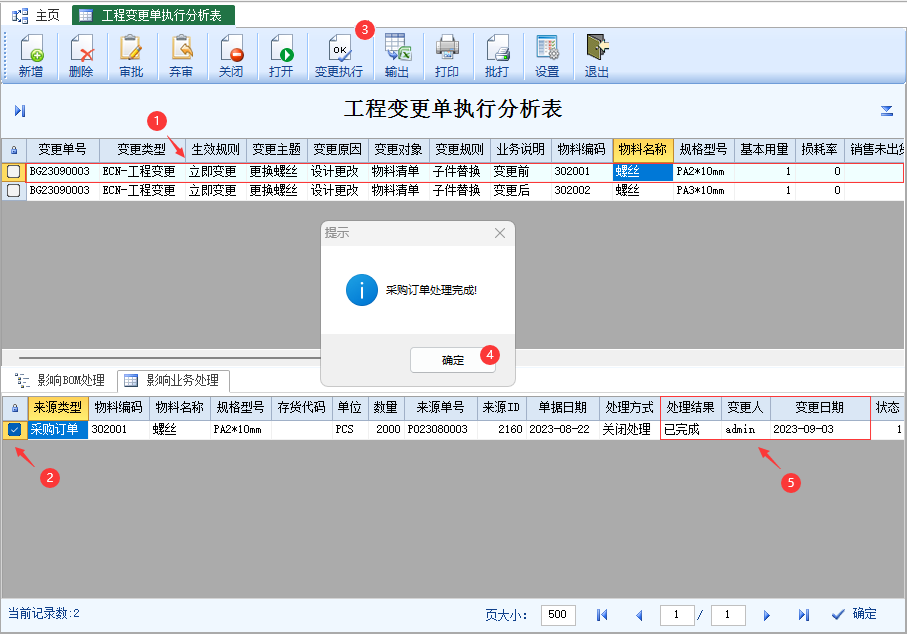This screenshot has width=907, height=634.
Task: Click 单据日期 cell 2023-08-22
Action: click(x=562, y=429)
